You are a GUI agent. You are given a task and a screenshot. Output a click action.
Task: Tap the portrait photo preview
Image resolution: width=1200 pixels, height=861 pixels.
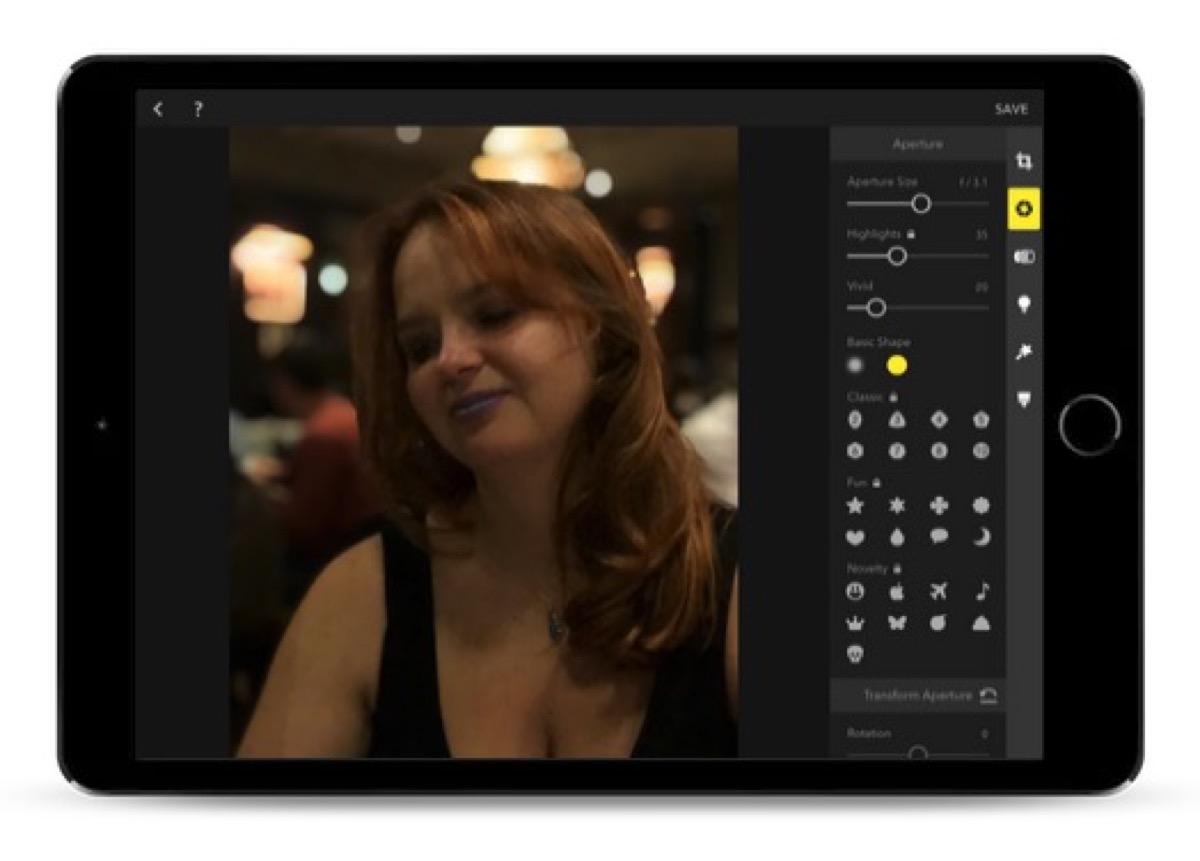[484, 441]
